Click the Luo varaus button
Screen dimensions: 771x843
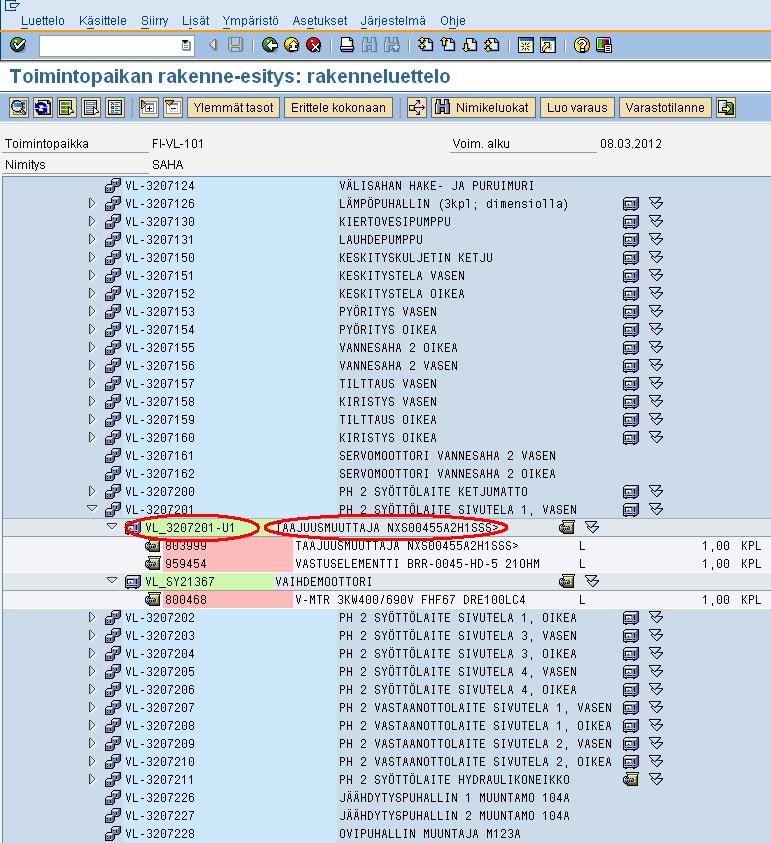coord(577,108)
